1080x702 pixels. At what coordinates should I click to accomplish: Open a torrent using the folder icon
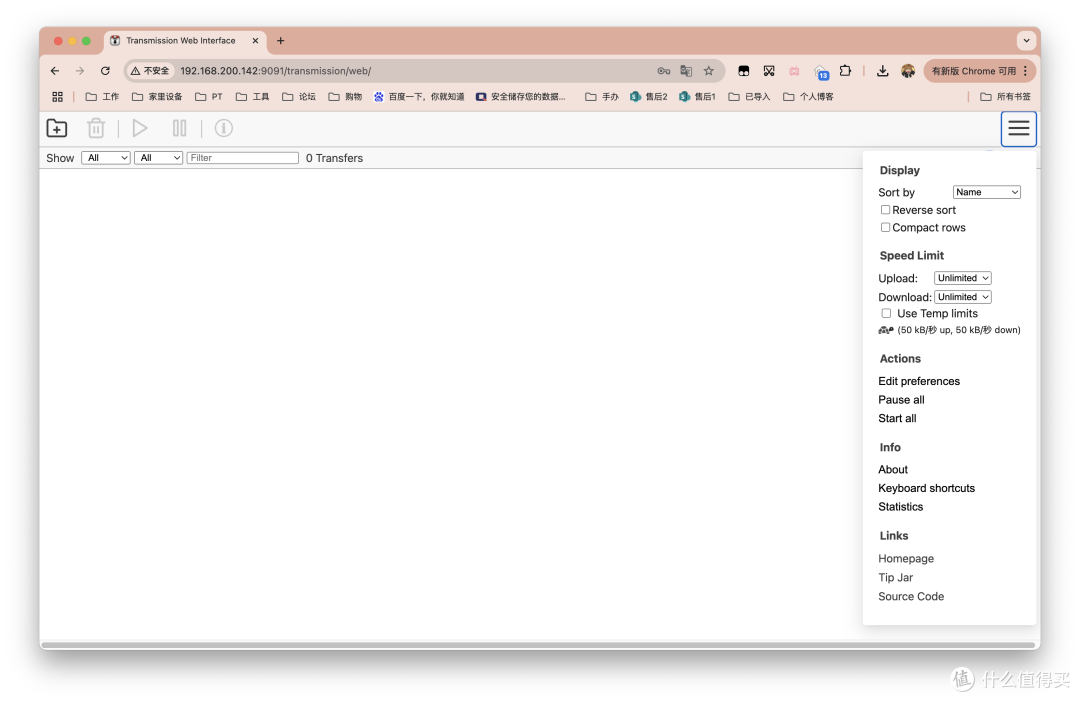pos(56,128)
